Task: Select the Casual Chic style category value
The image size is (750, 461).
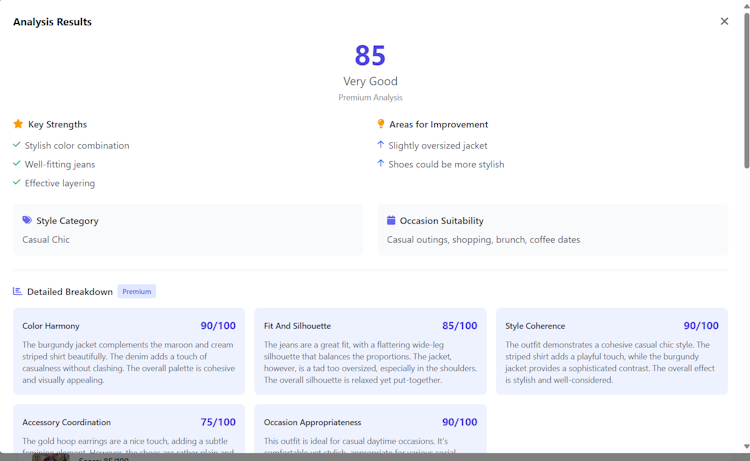Action: point(46,240)
